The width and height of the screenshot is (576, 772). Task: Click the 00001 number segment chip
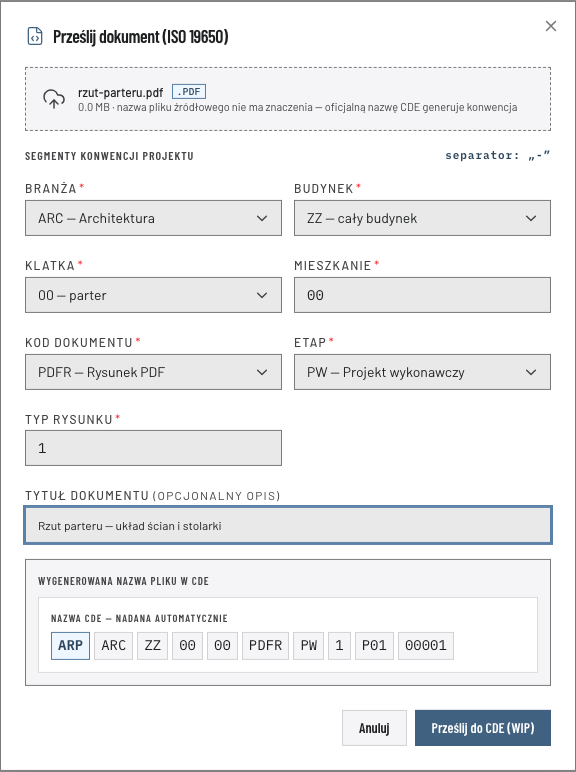point(426,645)
